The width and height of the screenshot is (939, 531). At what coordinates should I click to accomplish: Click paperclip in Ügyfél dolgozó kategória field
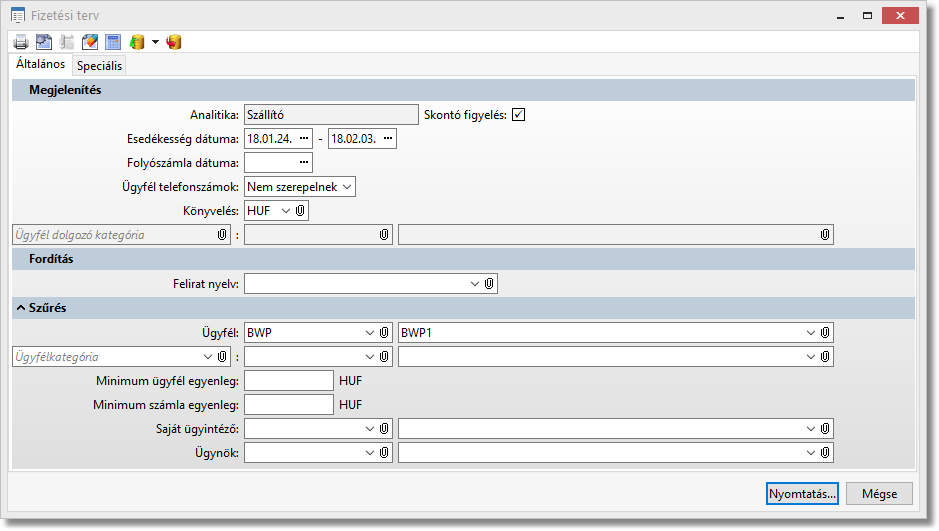[222, 235]
